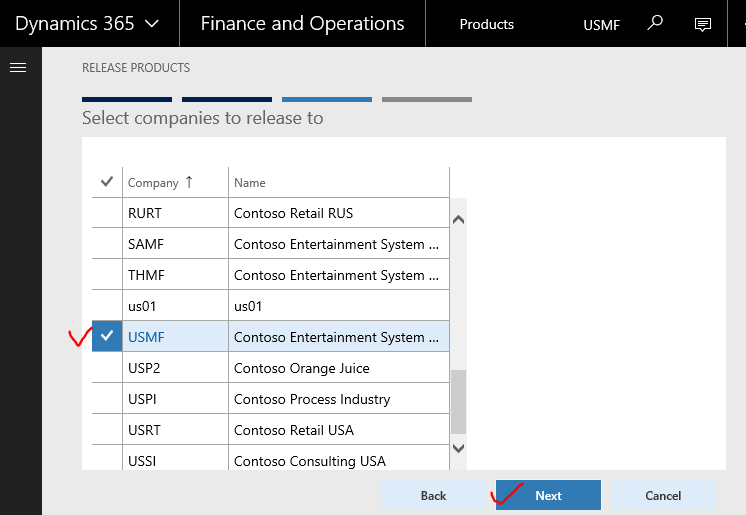Uncheck the USMF row checkbox
Screen dimensions: 746x515
(x=107, y=336)
